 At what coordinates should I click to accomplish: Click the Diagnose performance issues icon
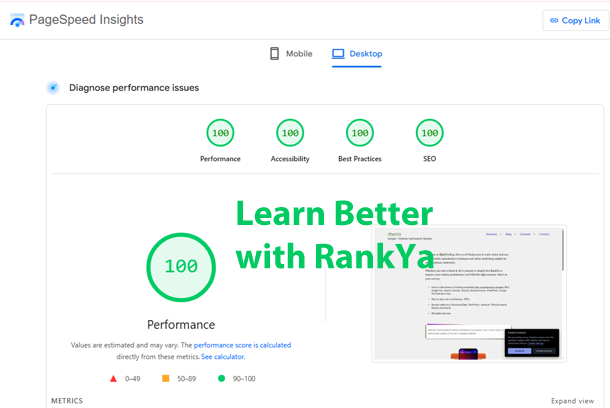[53, 88]
